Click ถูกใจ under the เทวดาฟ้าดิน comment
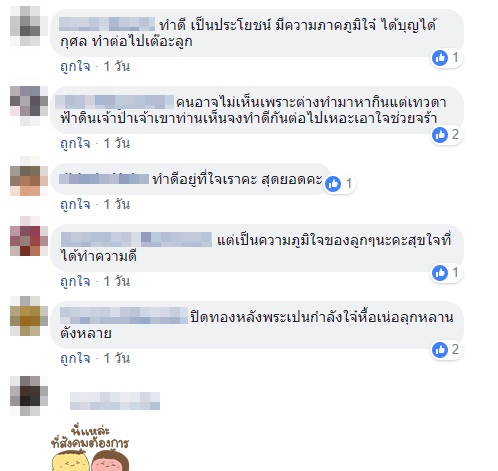 pos(75,143)
